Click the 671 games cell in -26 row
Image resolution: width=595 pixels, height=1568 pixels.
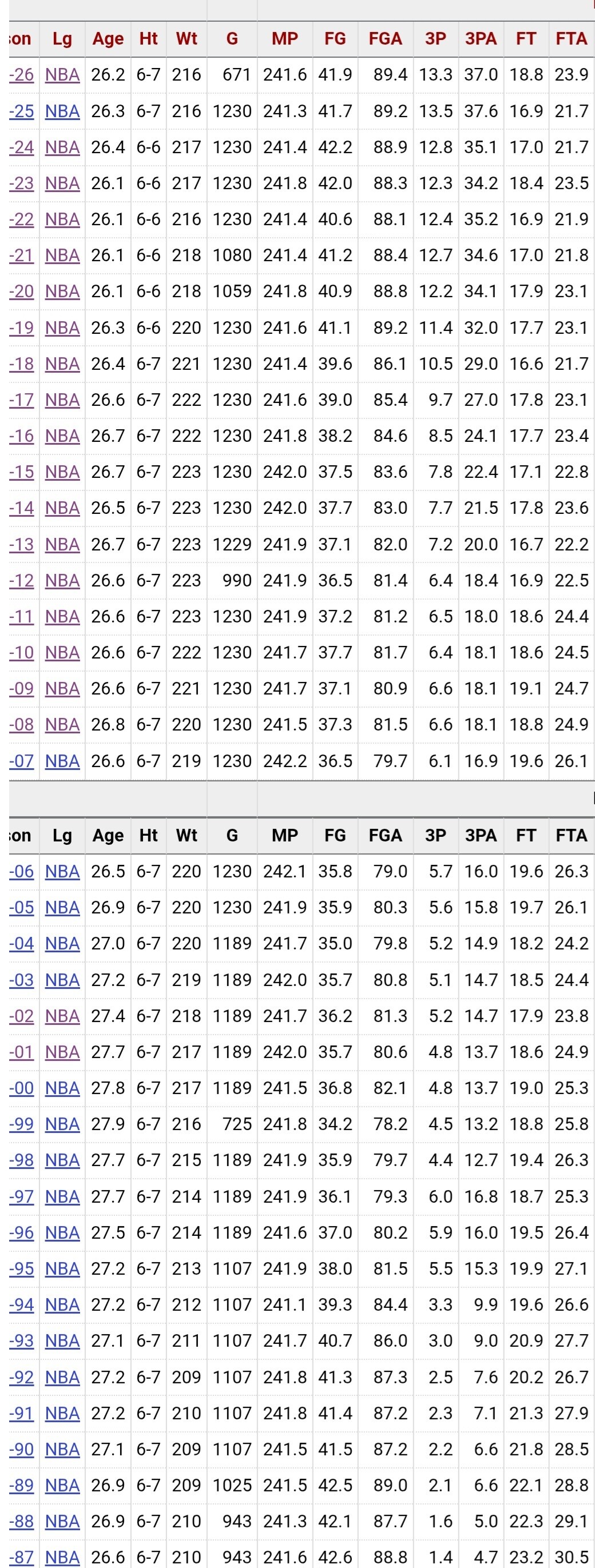coord(236,75)
